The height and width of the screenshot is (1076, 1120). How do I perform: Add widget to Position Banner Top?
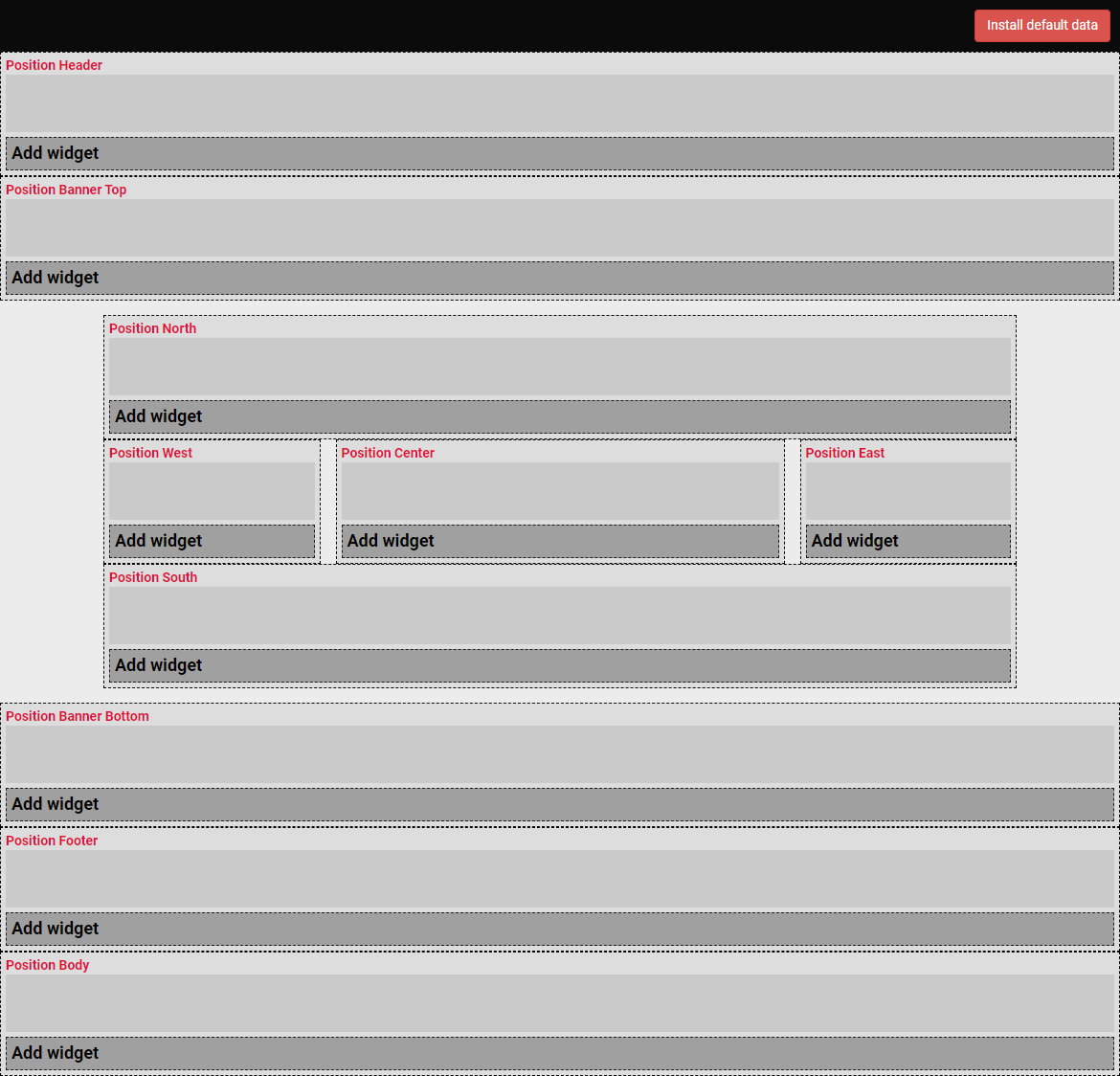(x=560, y=278)
